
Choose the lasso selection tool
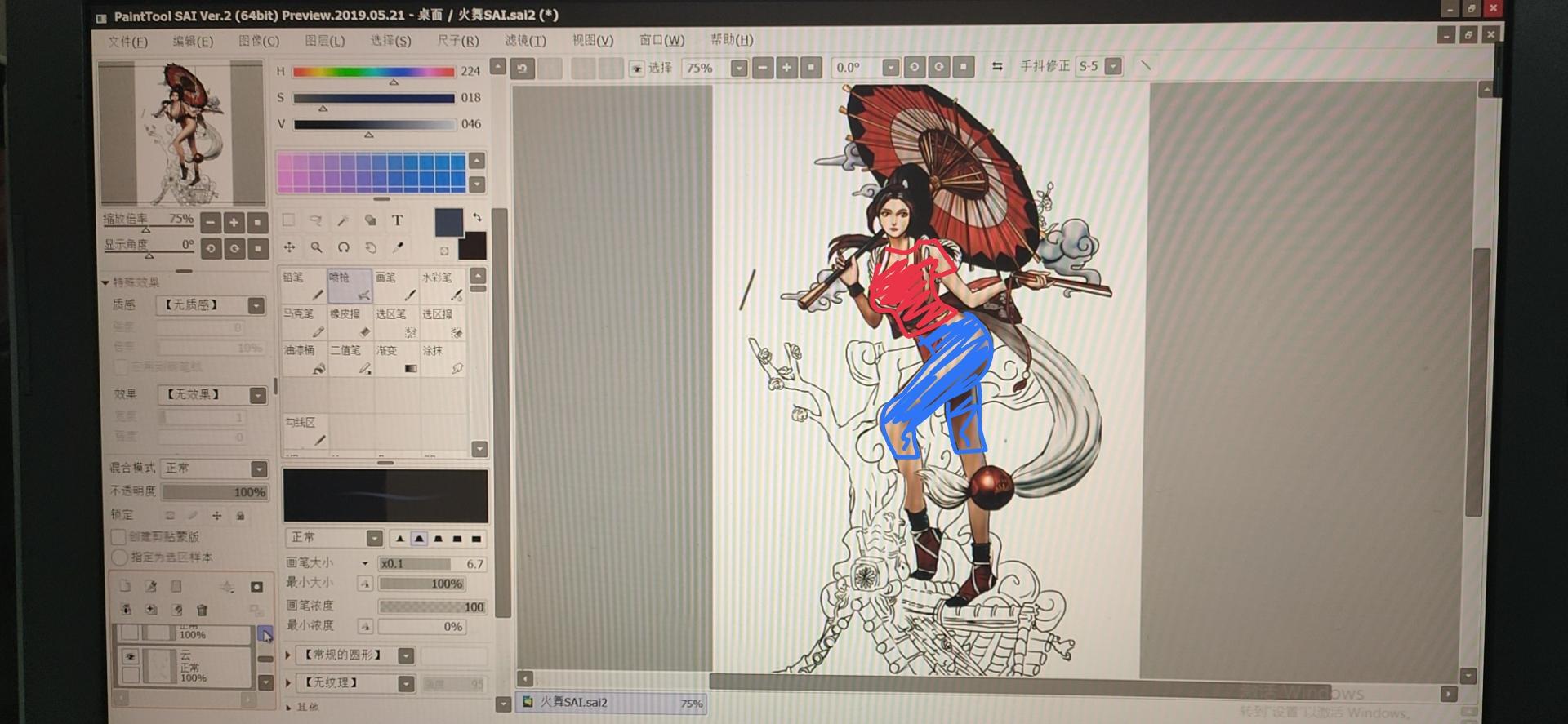pyautogui.click(x=315, y=220)
